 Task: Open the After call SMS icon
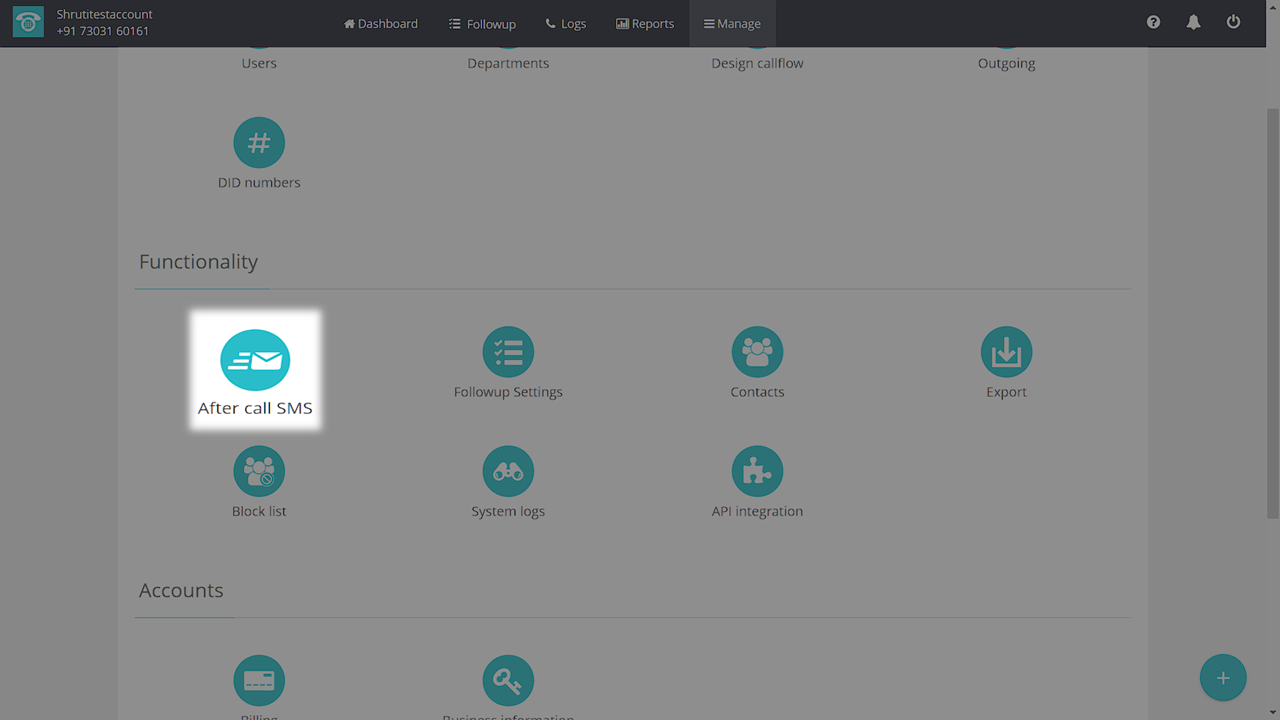255,360
